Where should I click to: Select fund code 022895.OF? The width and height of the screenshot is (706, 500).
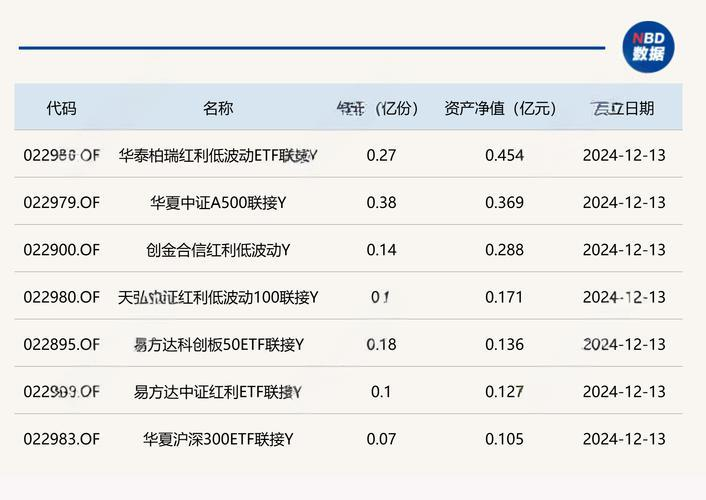[x=62, y=344]
